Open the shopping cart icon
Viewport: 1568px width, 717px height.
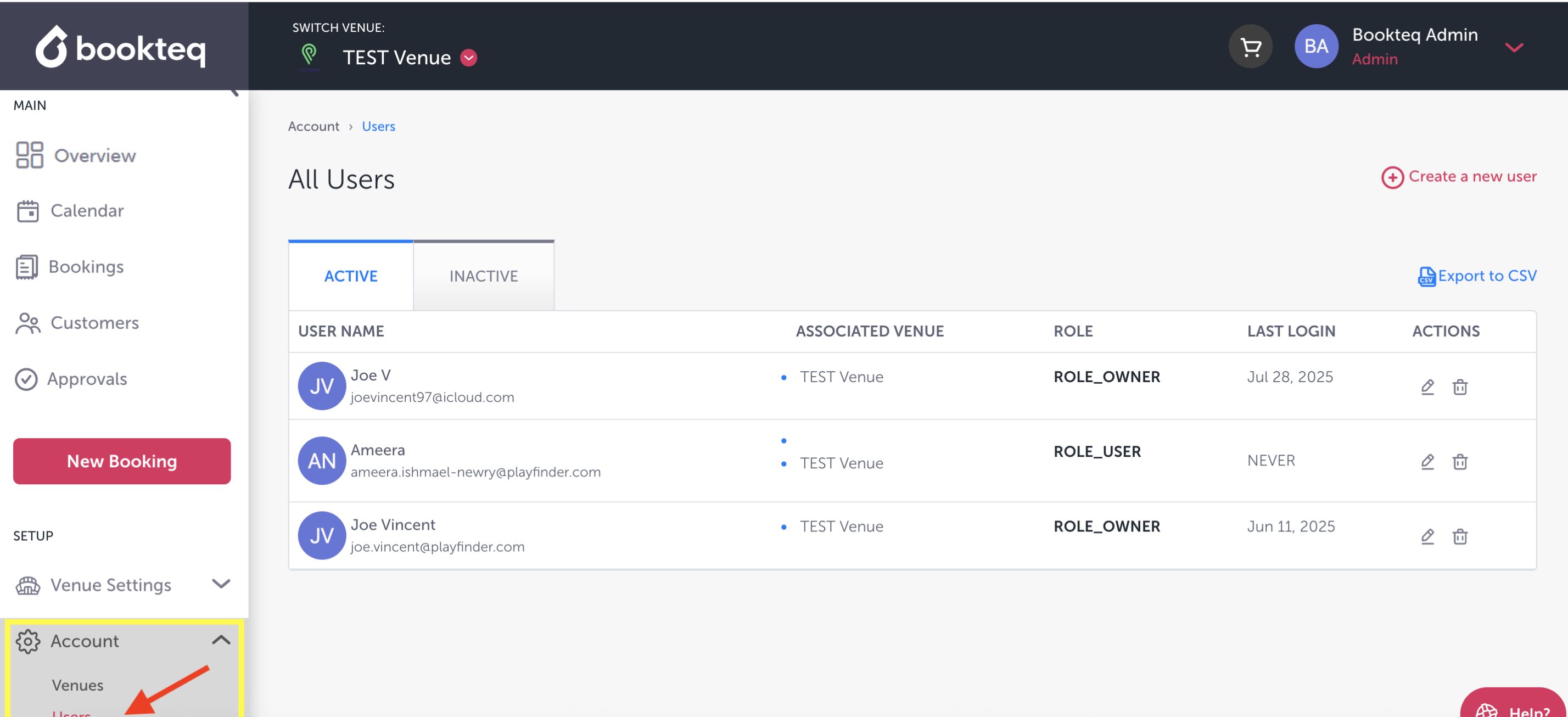click(x=1250, y=47)
